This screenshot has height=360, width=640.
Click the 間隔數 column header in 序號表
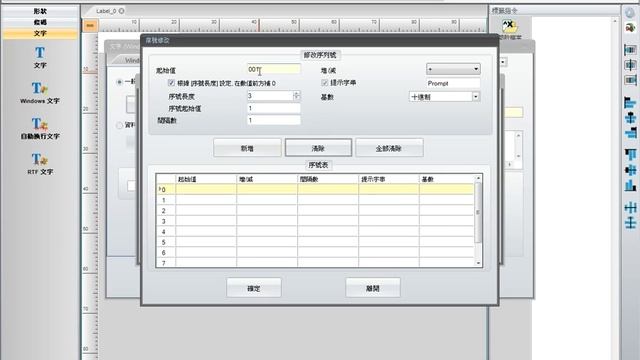[328, 179]
